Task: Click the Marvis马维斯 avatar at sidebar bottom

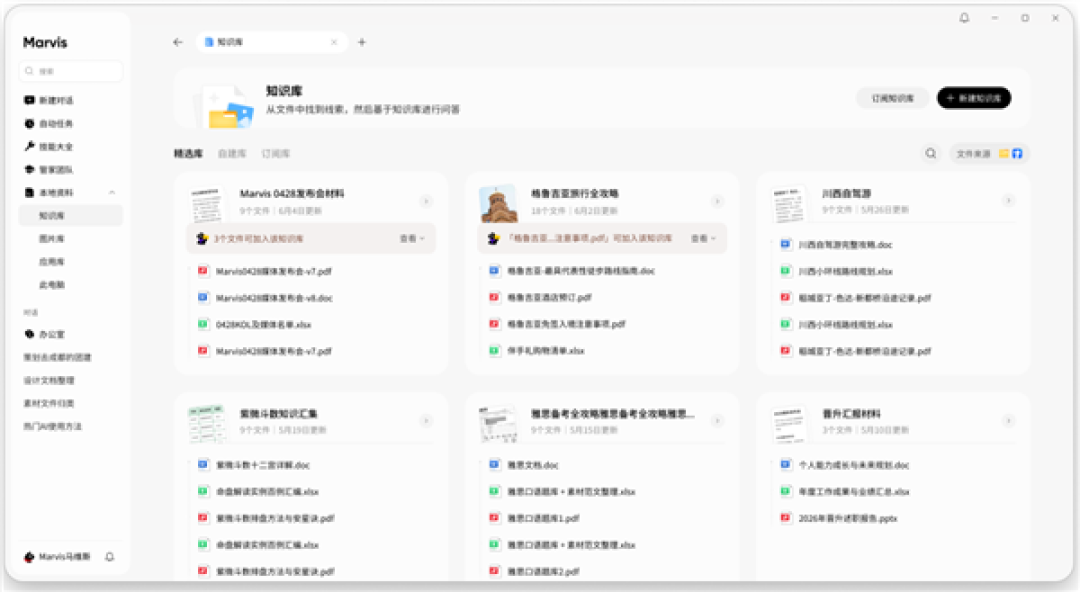Action: point(29,557)
